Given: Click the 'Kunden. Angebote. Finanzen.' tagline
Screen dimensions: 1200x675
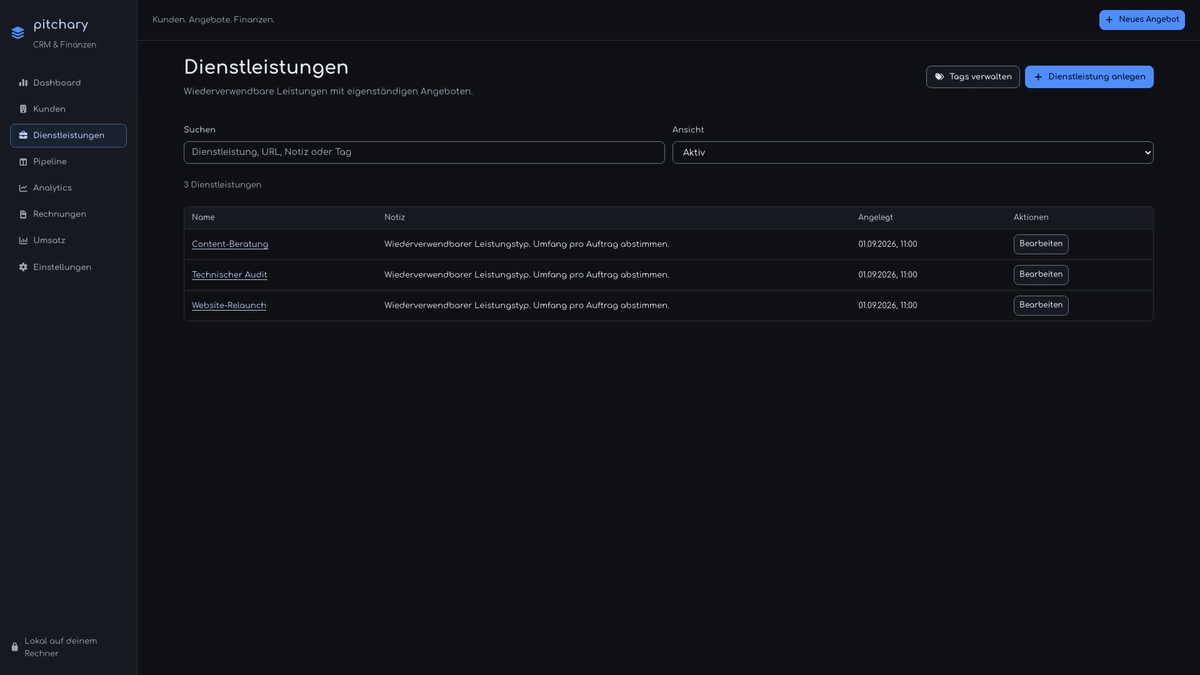Looking at the screenshot, I should (x=214, y=20).
